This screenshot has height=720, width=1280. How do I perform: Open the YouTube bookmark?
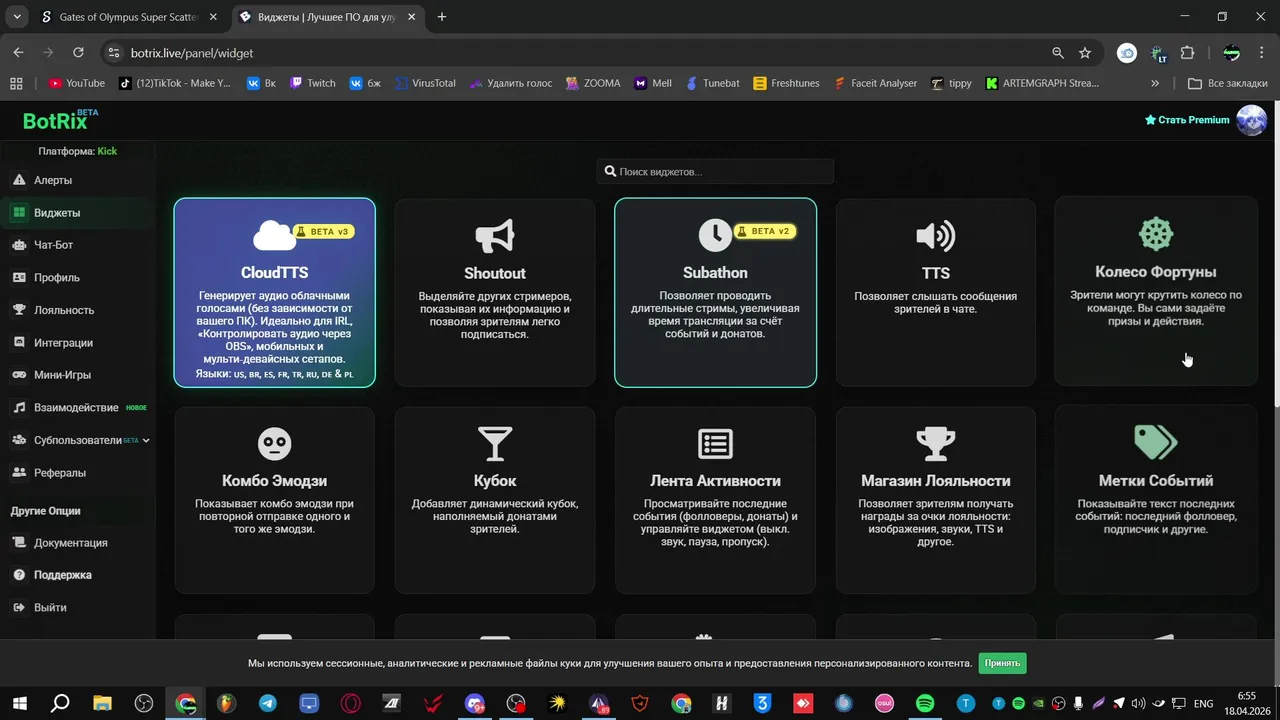tap(77, 83)
